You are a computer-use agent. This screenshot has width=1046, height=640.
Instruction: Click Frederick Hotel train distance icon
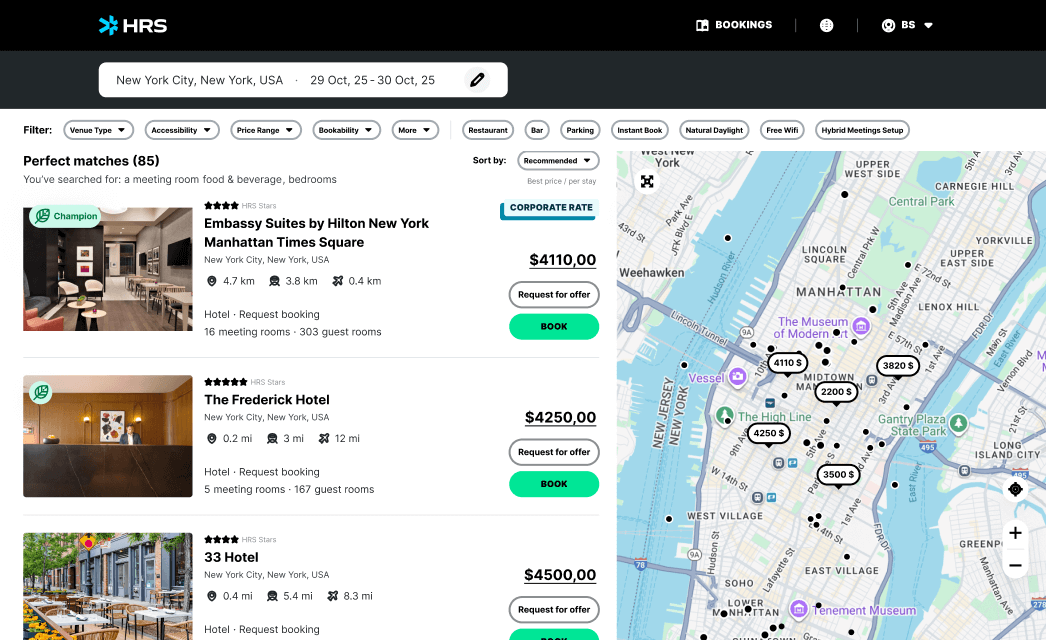(x=272, y=439)
